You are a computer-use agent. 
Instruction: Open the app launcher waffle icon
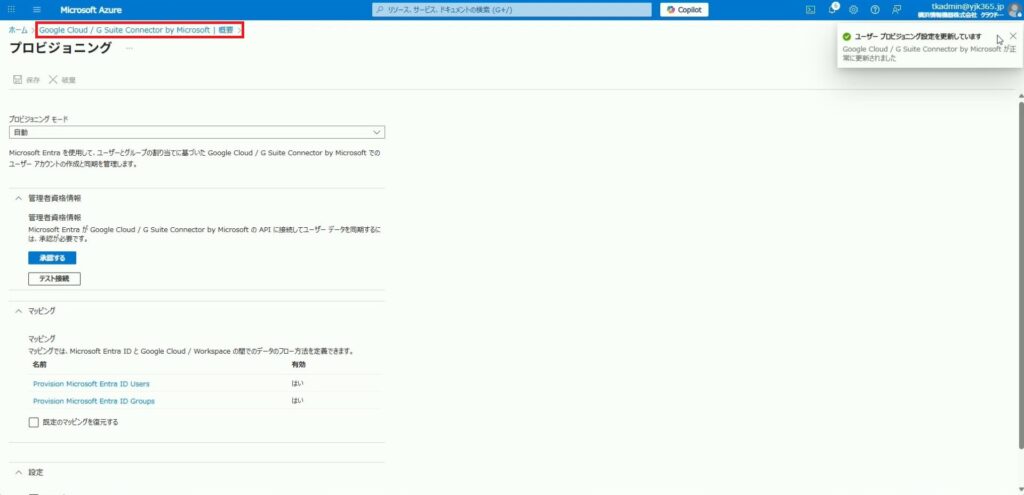(x=11, y=9)
